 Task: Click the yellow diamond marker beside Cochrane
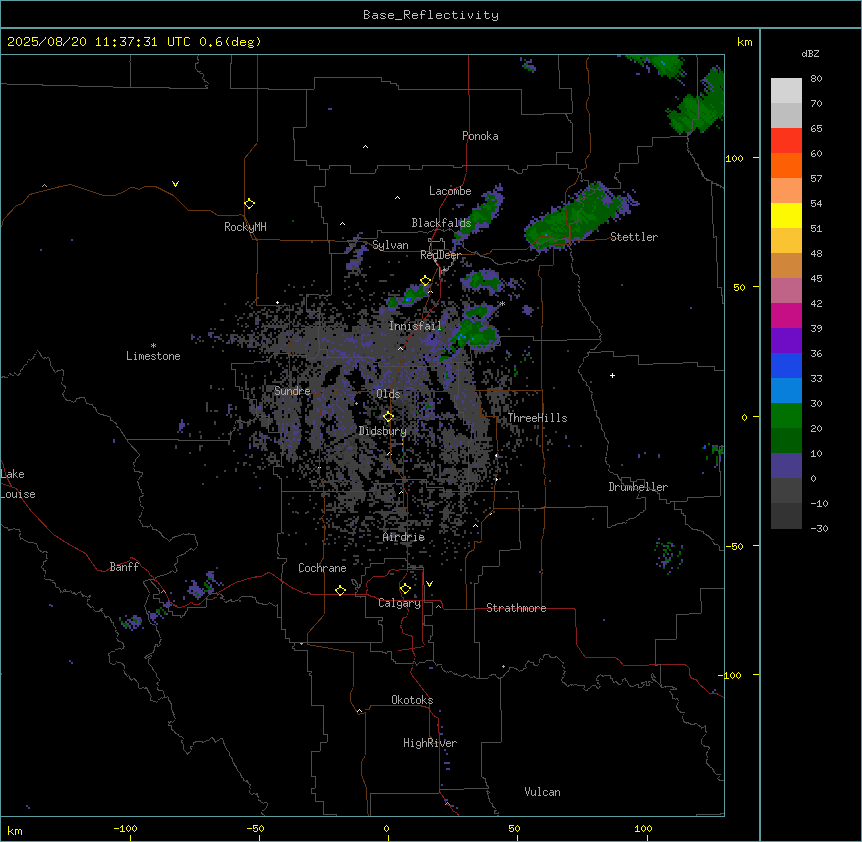click(x=340, y=590)
